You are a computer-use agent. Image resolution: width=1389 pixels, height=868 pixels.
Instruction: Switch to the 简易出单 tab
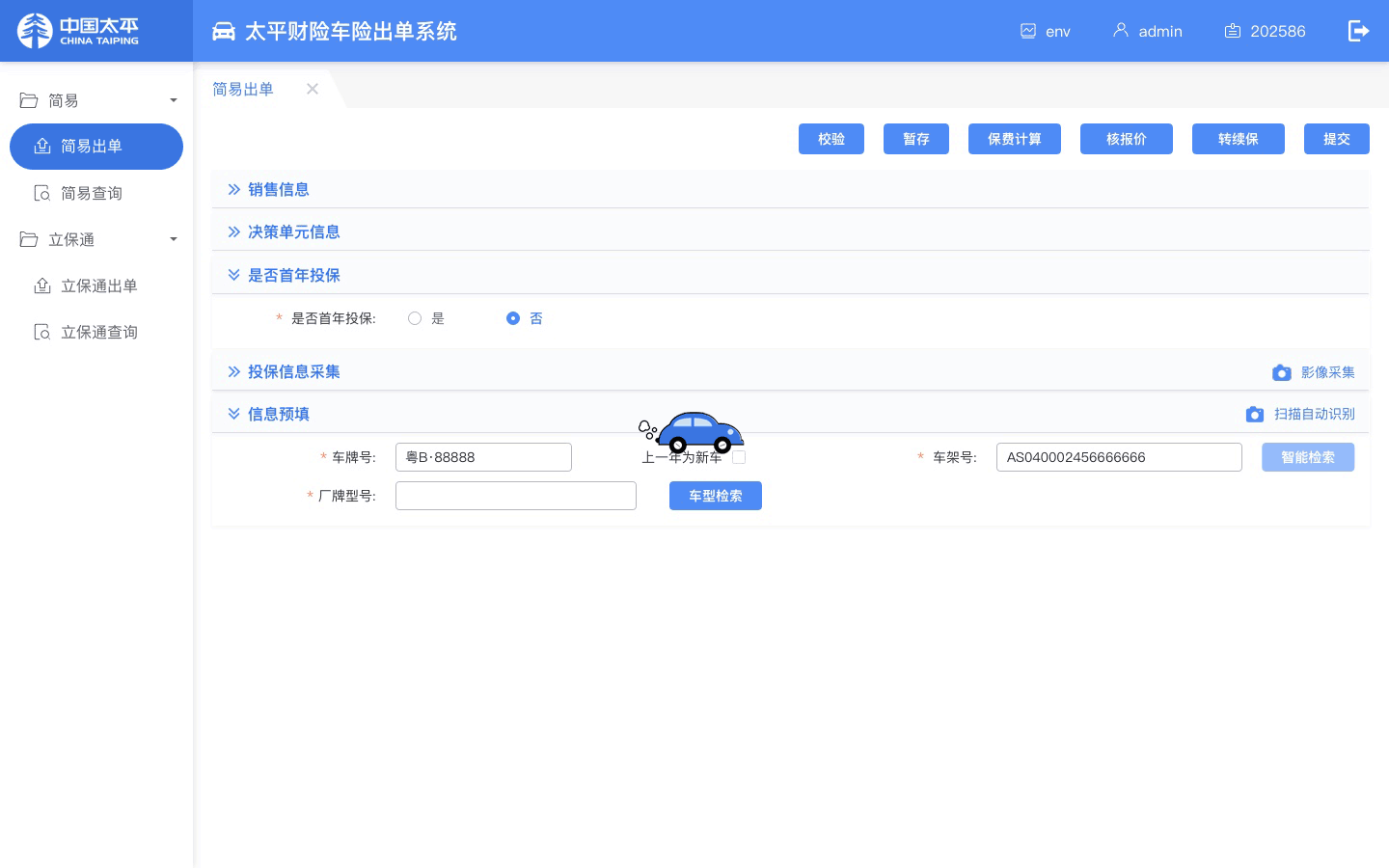click(x=243, y=89)
